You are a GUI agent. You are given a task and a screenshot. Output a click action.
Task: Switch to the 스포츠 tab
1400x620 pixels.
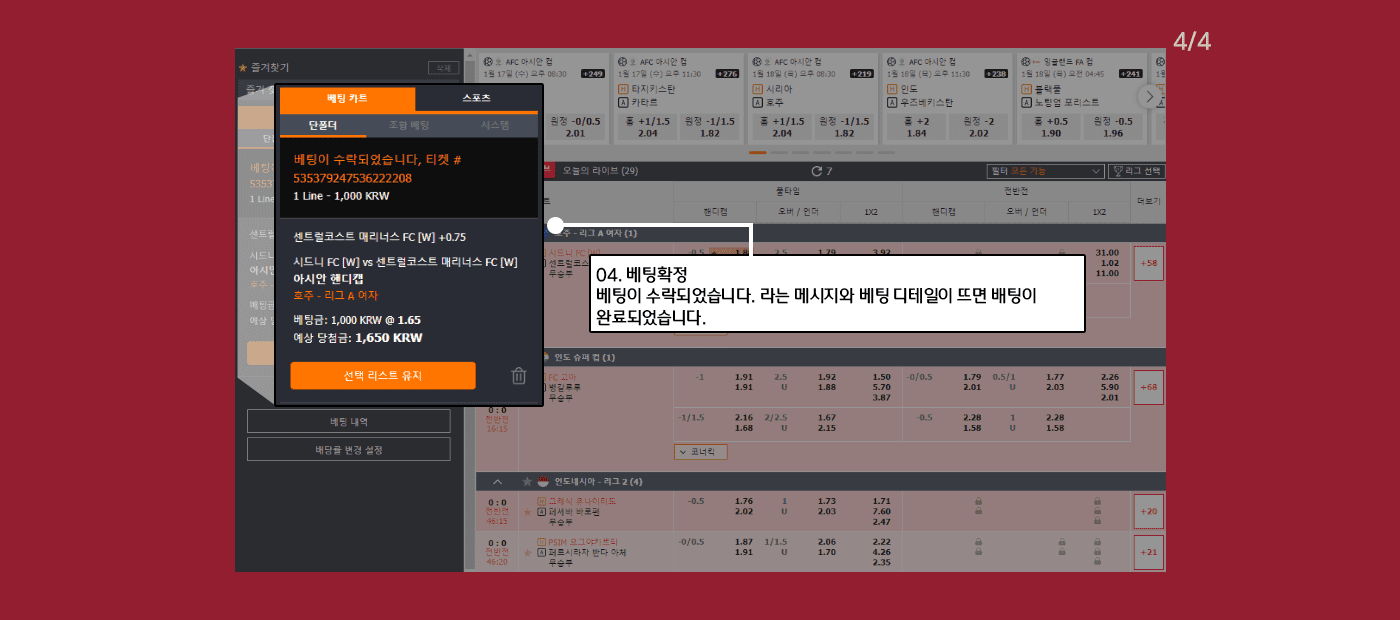477,99
